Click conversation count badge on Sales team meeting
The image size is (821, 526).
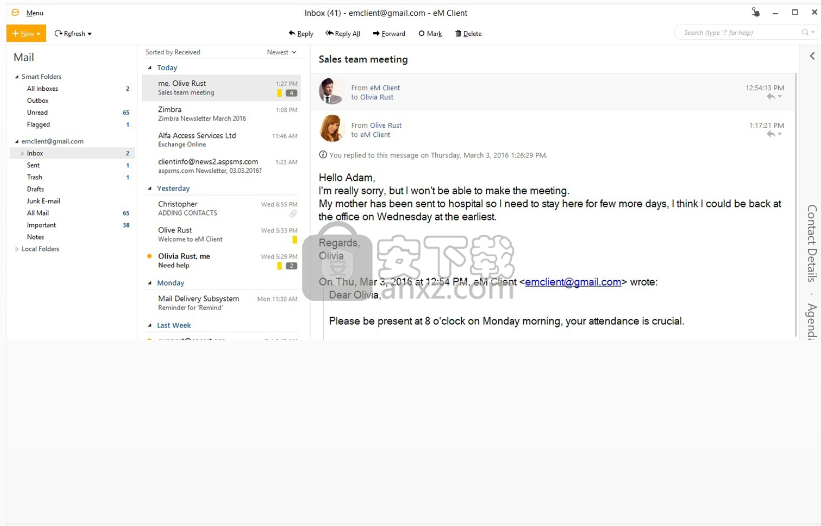[x=292, y=93]
